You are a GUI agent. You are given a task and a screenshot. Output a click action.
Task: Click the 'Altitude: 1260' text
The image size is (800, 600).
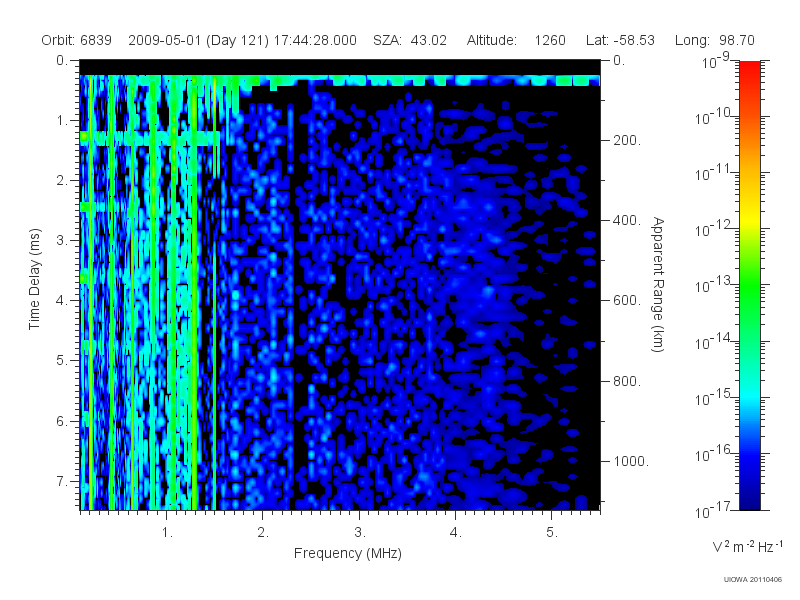pos(516,40)
